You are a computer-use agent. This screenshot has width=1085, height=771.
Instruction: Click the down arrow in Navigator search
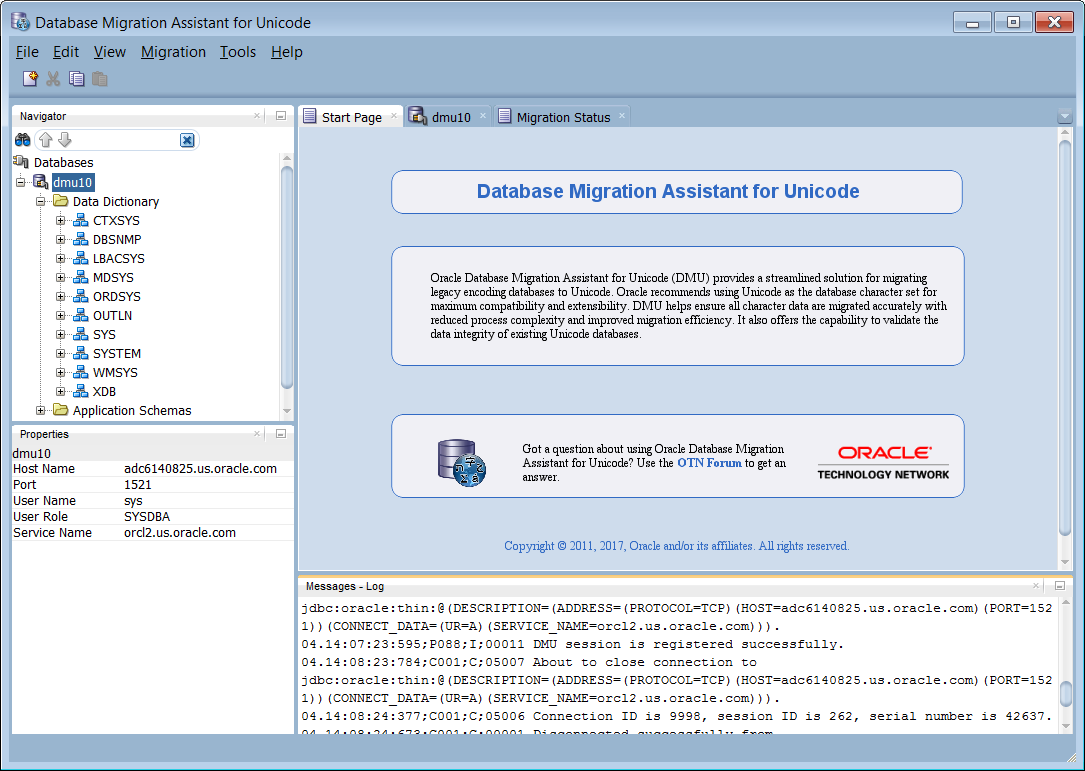coord(65,141)
